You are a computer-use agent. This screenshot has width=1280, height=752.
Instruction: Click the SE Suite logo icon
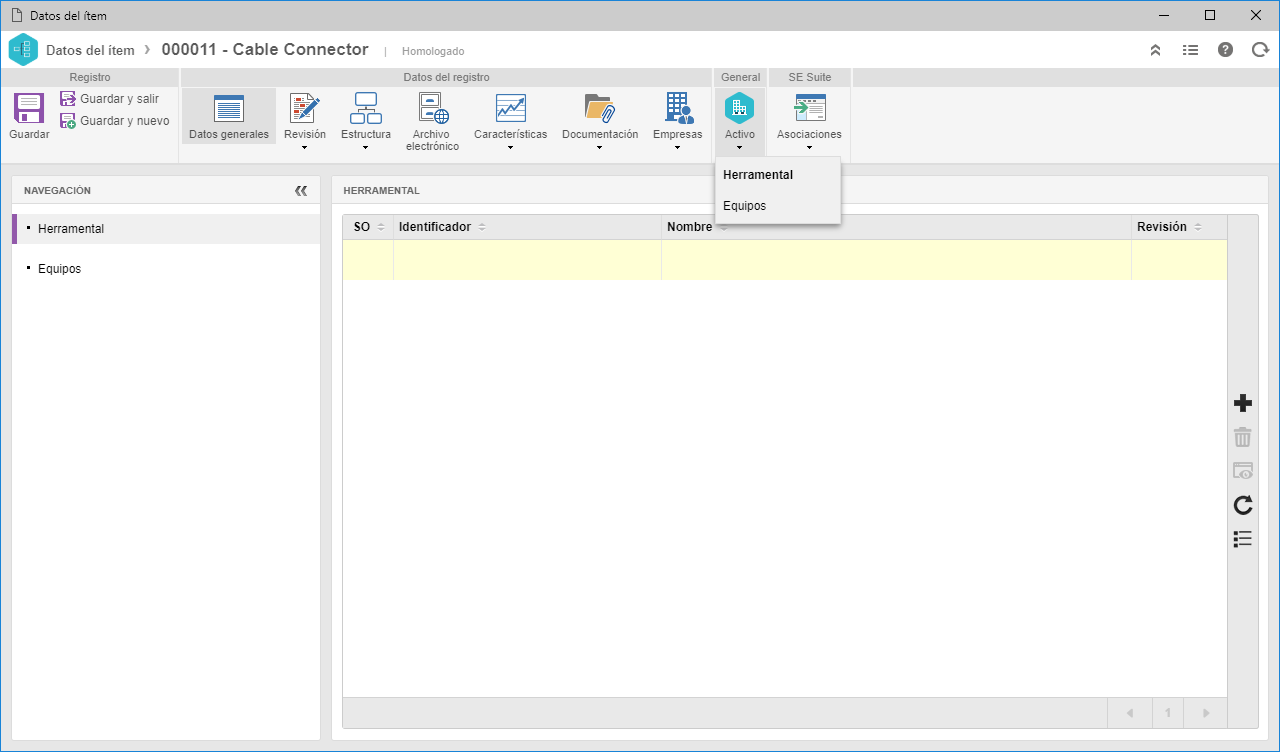tap(23, 50)
